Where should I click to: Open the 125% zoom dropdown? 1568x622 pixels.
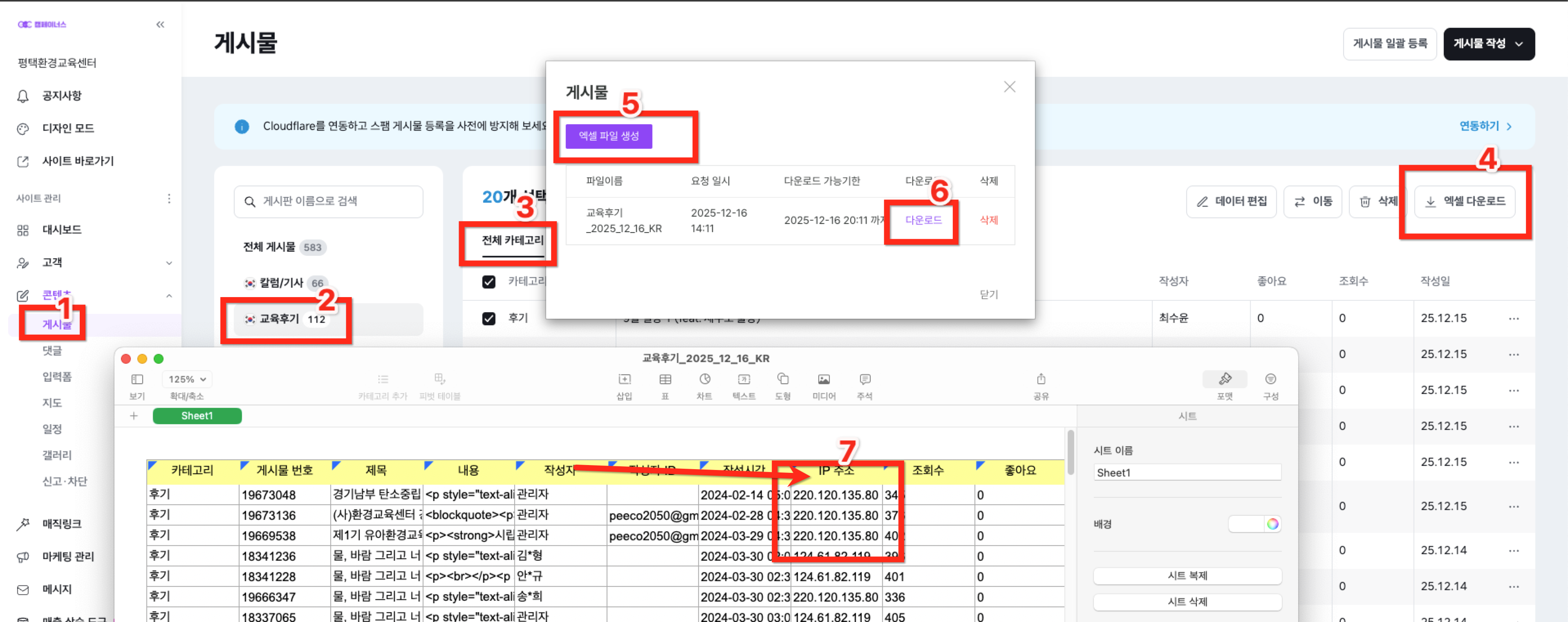click(x=187, y=379)
